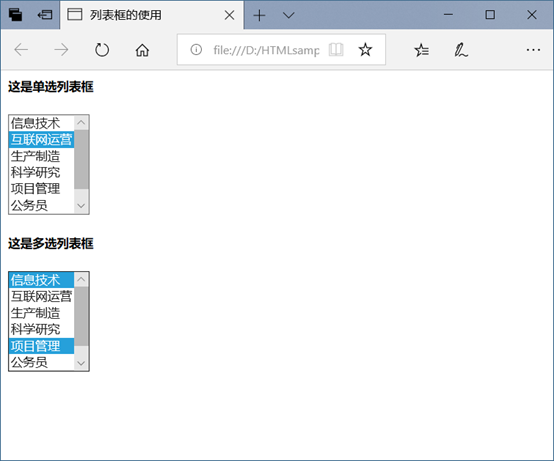Close the 列表框的使用 tab
Image resolution: width=554 pixels, height=461 pixels.
point(230,15)
